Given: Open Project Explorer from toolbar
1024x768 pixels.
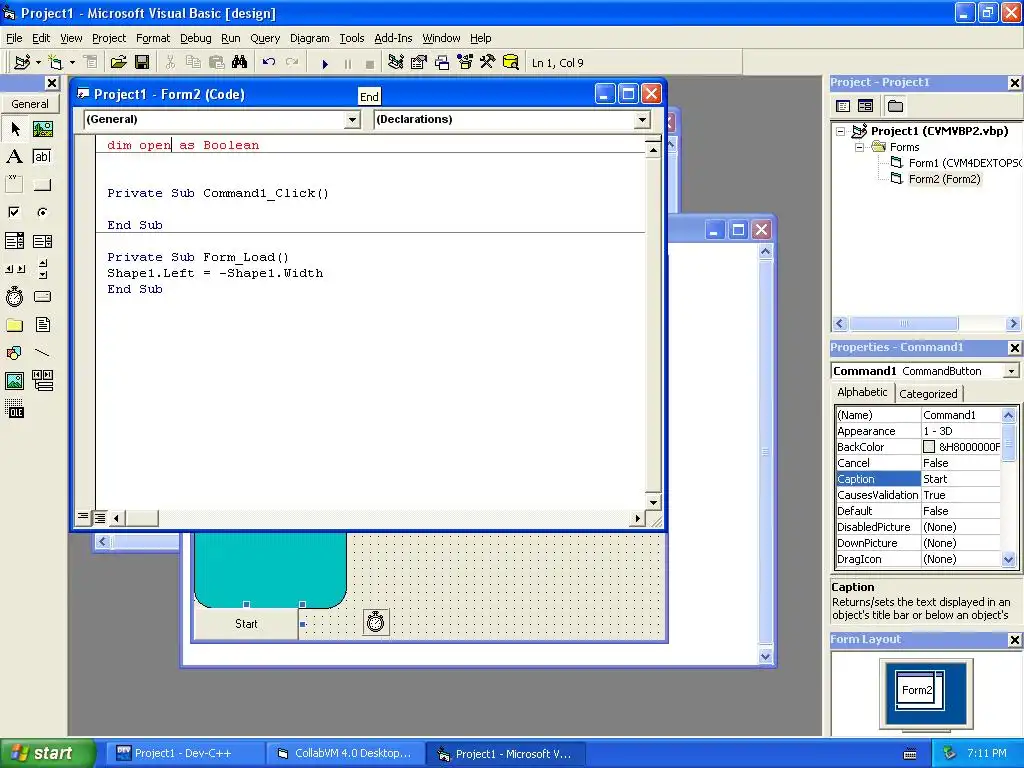Looking at the screenshot, I should 395,63.
